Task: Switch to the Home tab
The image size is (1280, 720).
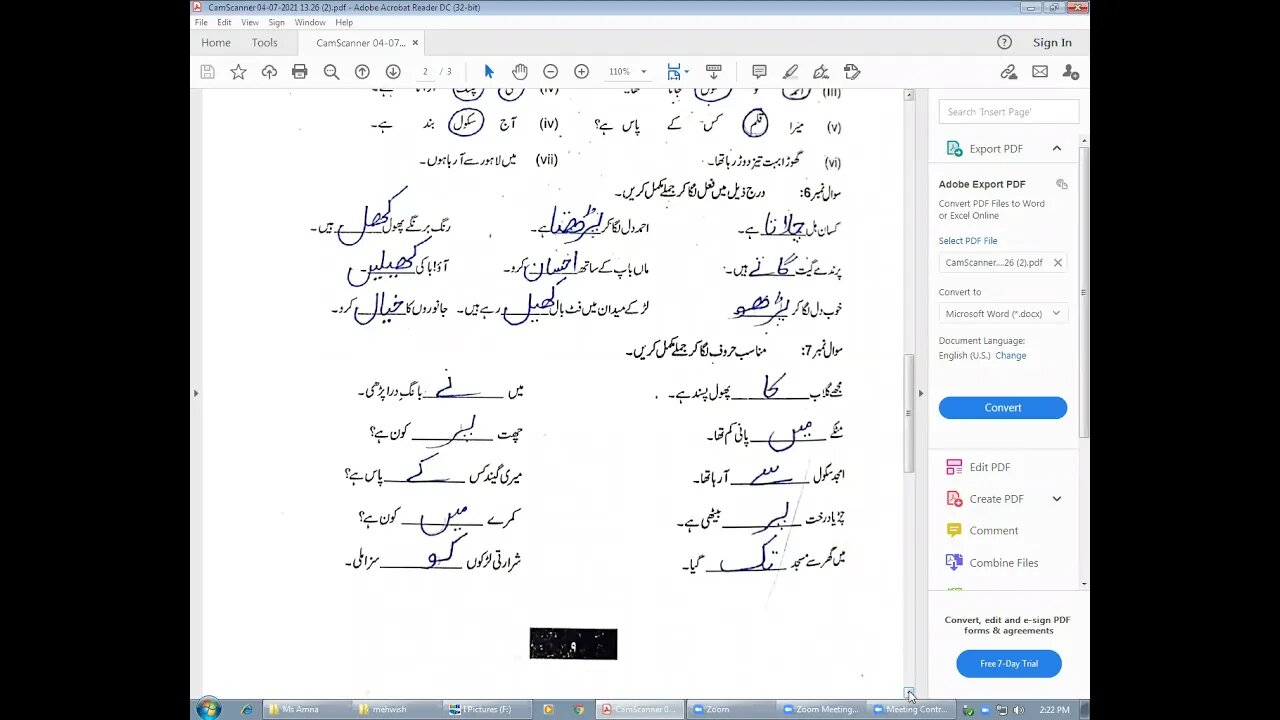Action: [x=216, y=43]
